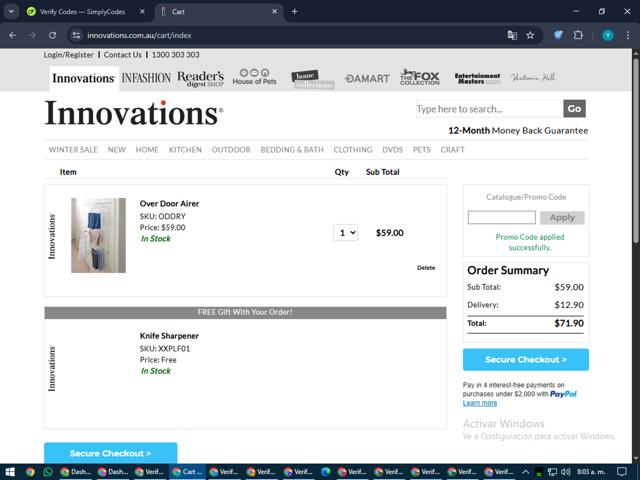Screen dimensions: 640x480
Task: Click the address bar URL
Action: [x=139, y=36]
